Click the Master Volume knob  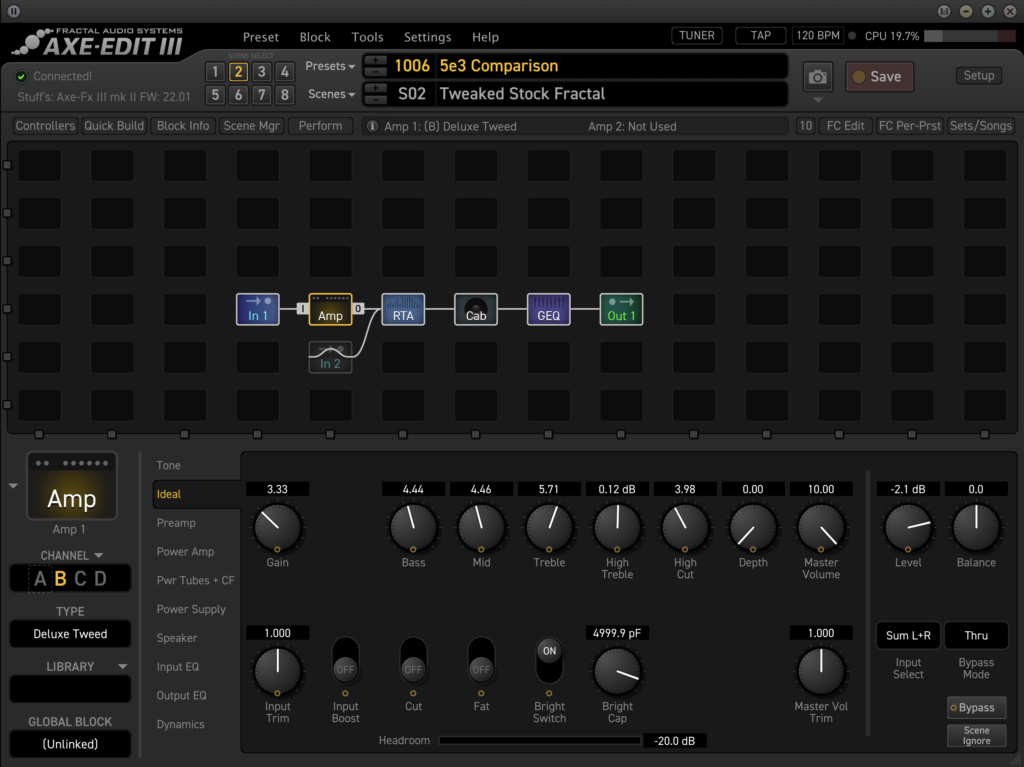coord(821,527)
